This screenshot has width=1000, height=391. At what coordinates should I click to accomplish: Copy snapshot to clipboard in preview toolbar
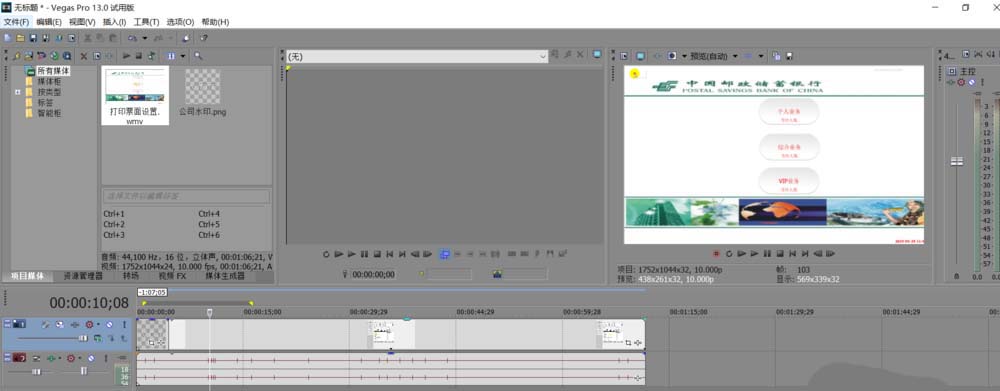(x=776, y=57)
